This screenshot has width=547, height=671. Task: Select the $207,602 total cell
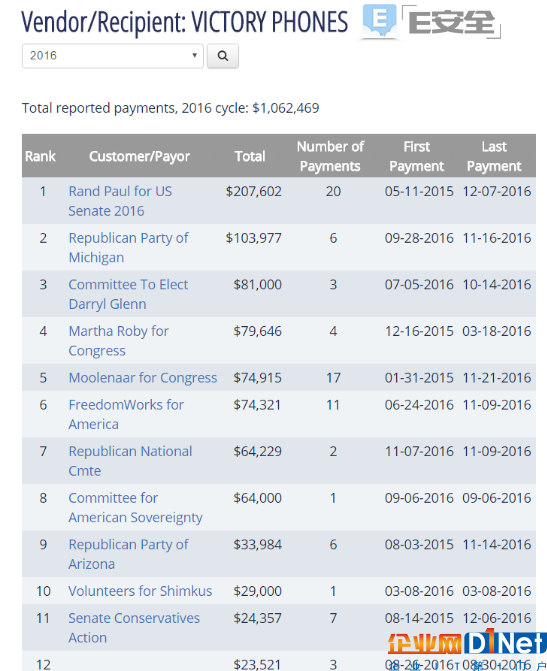[254, 191]
